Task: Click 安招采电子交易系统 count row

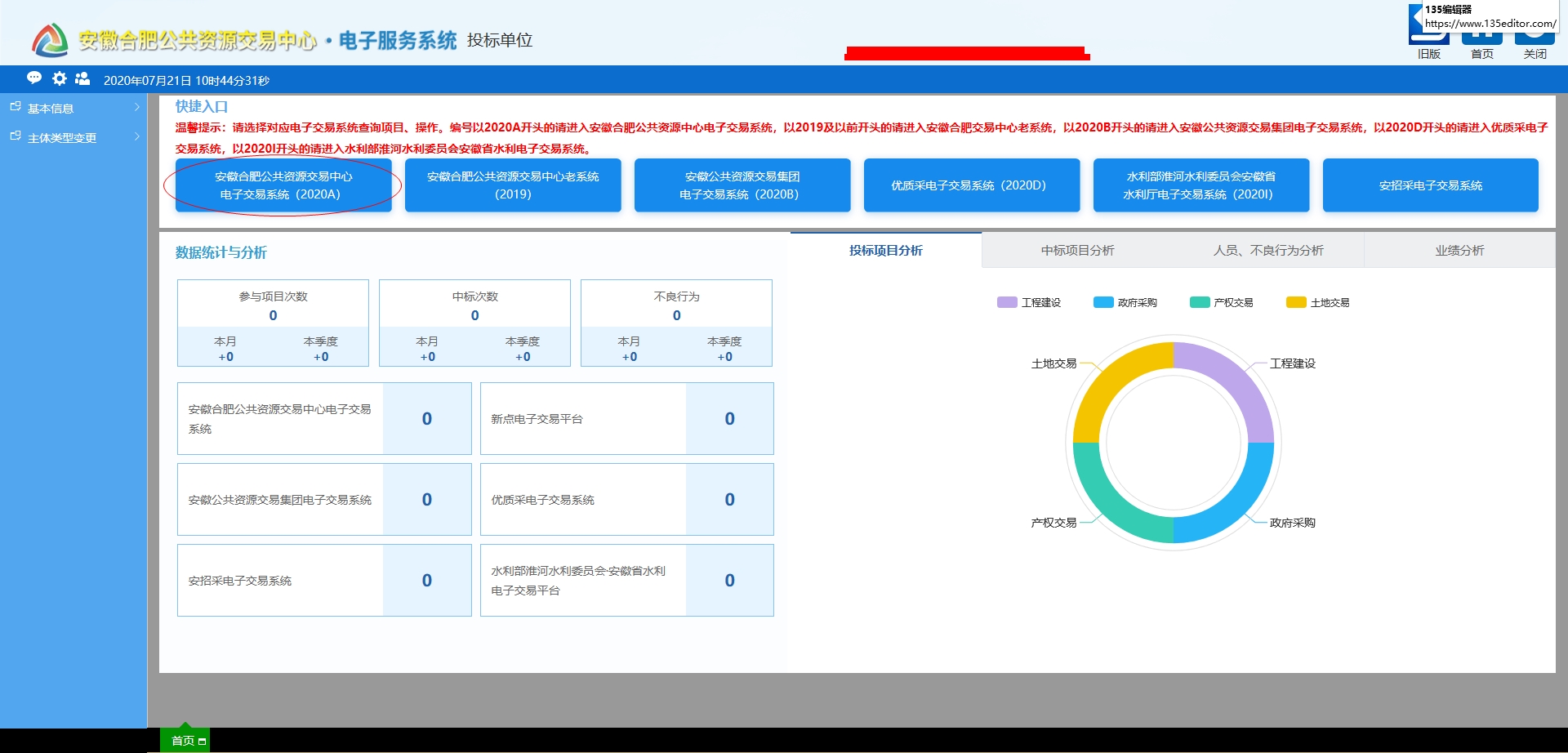Action: point(324,581)
